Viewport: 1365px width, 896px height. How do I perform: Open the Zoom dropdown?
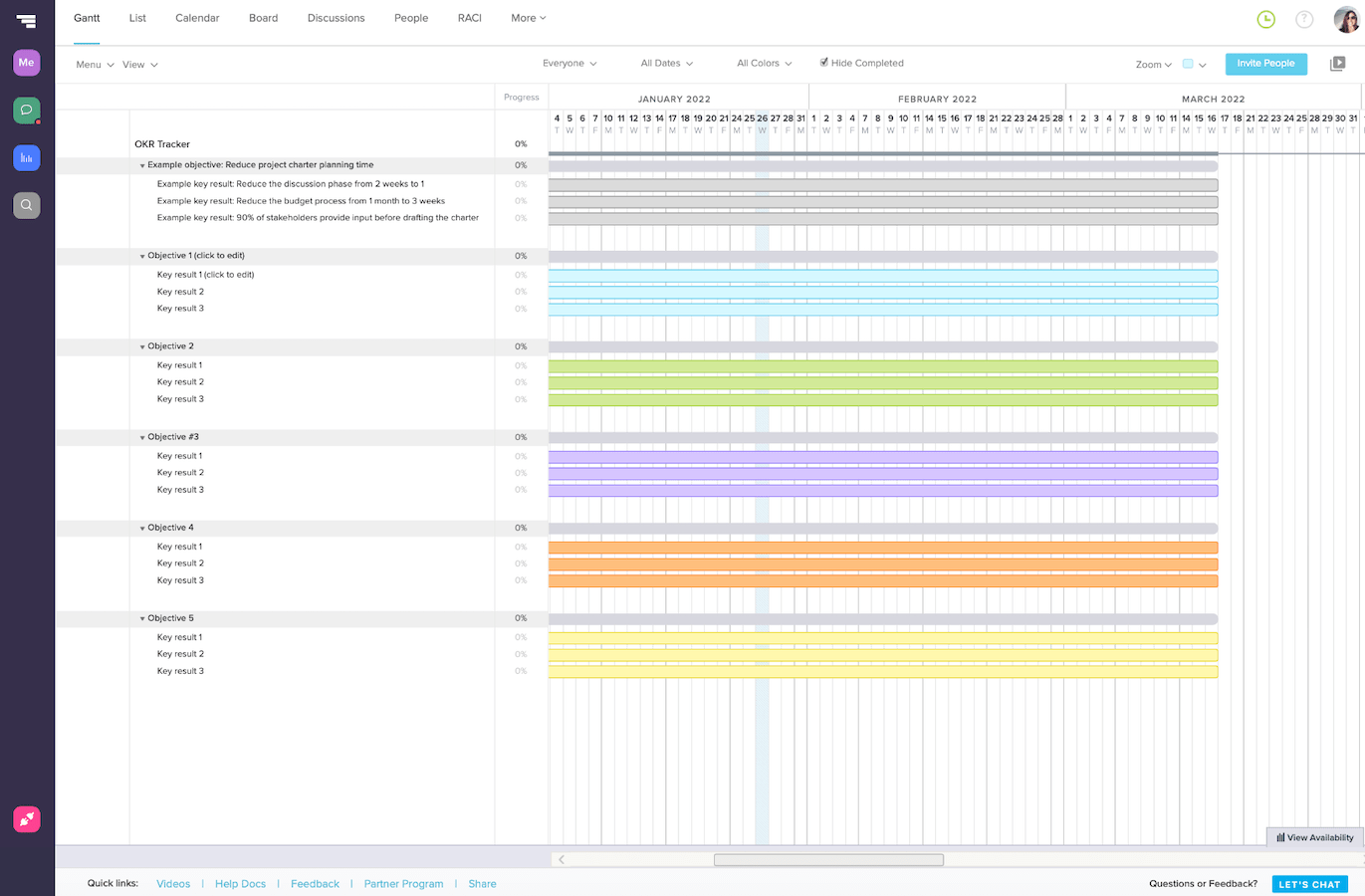(x=1152, y=64)
